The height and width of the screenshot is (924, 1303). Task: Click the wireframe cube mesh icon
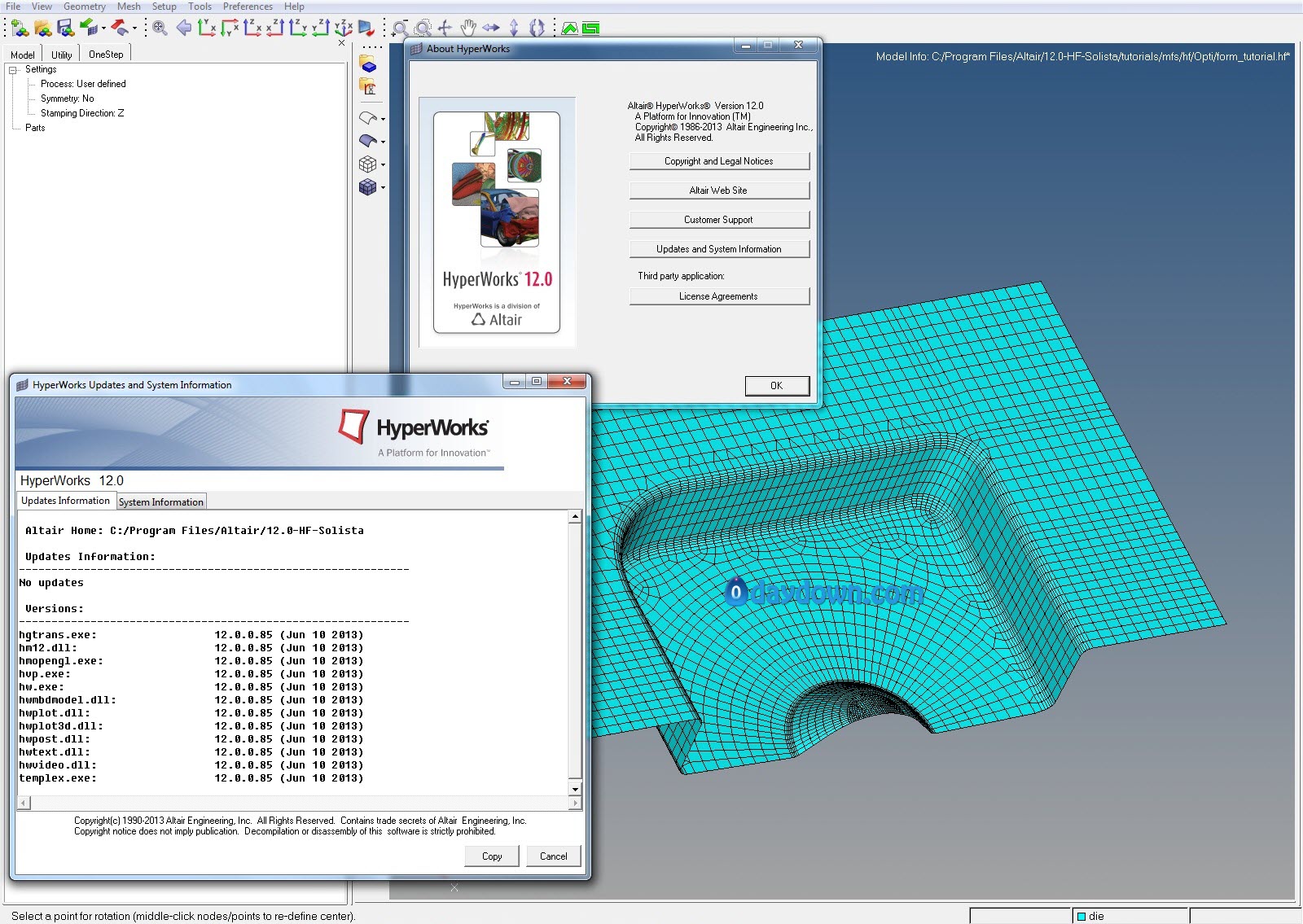pos(368,164)
